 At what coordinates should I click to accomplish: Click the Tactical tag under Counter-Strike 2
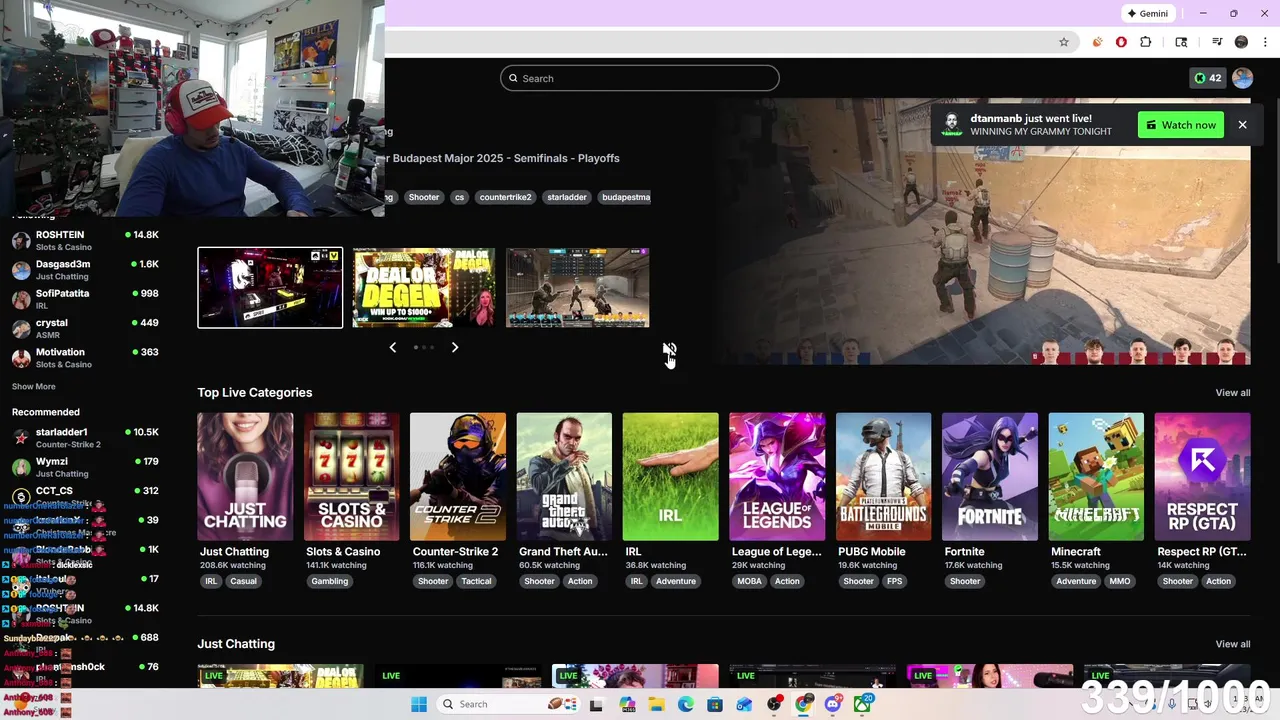point(476,581)
